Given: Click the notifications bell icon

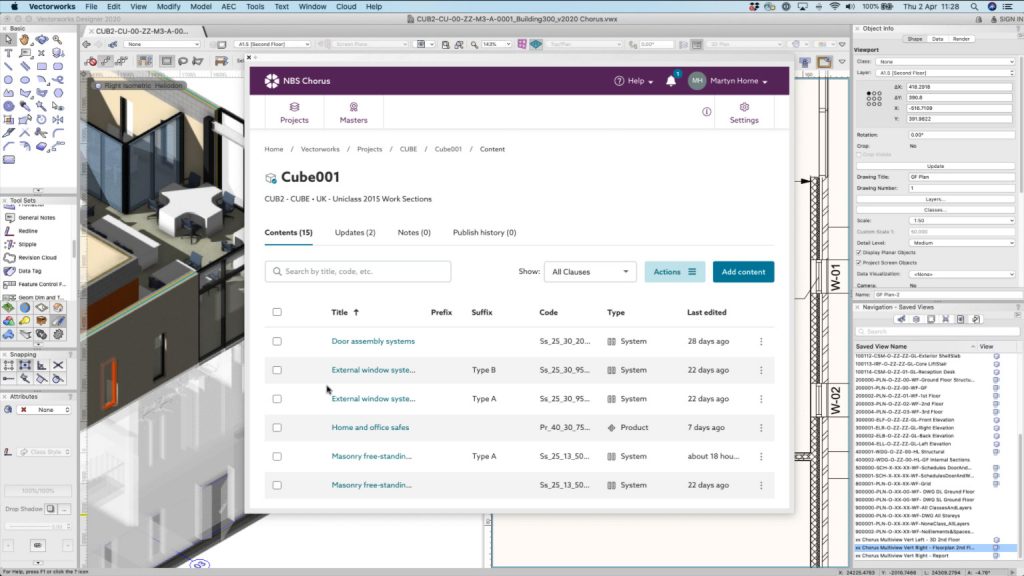Looking at the screenshot, I should (x=671, y=81).
